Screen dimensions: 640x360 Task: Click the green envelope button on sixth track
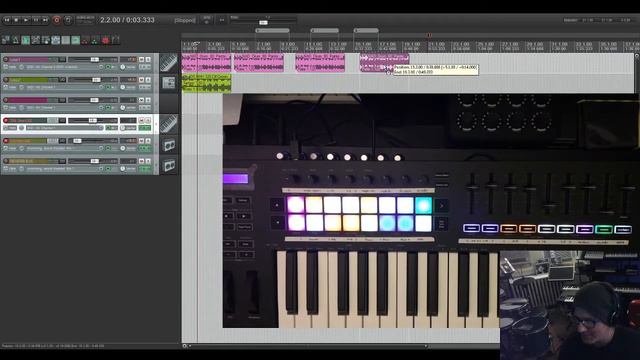[x=144, y=169]
